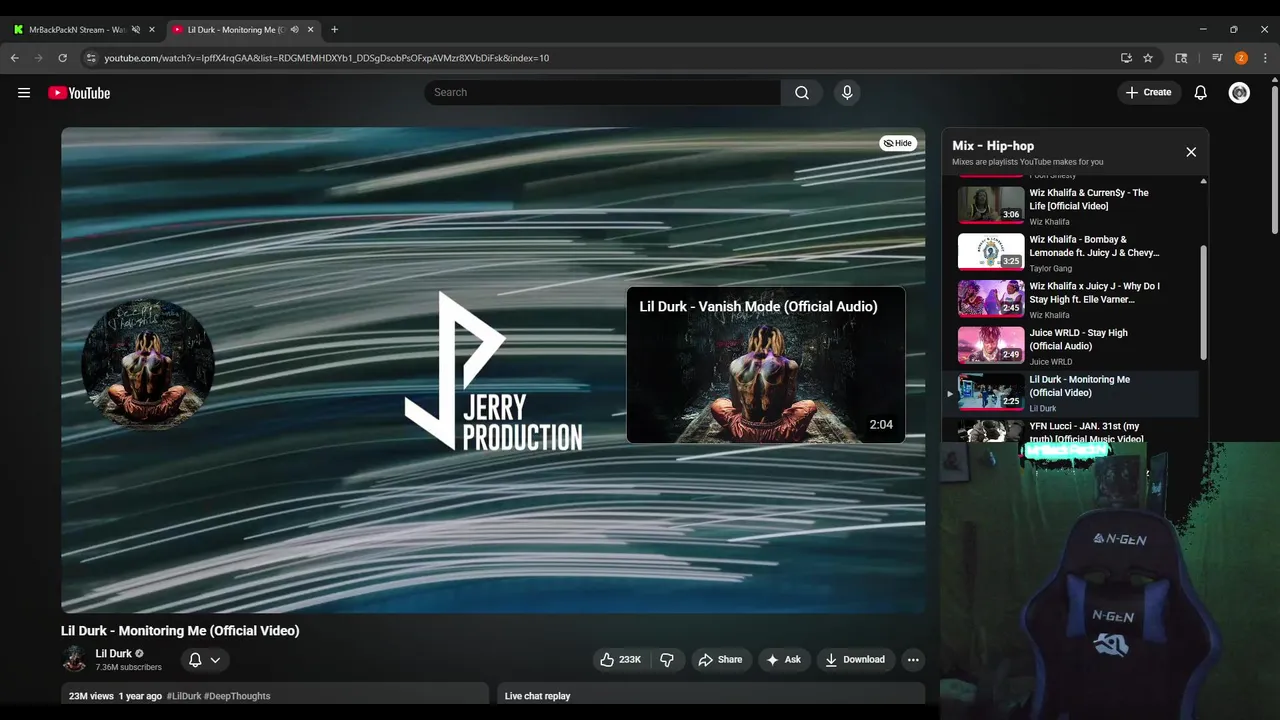Click the #DeepThoughts hashtag

point(237,696)
